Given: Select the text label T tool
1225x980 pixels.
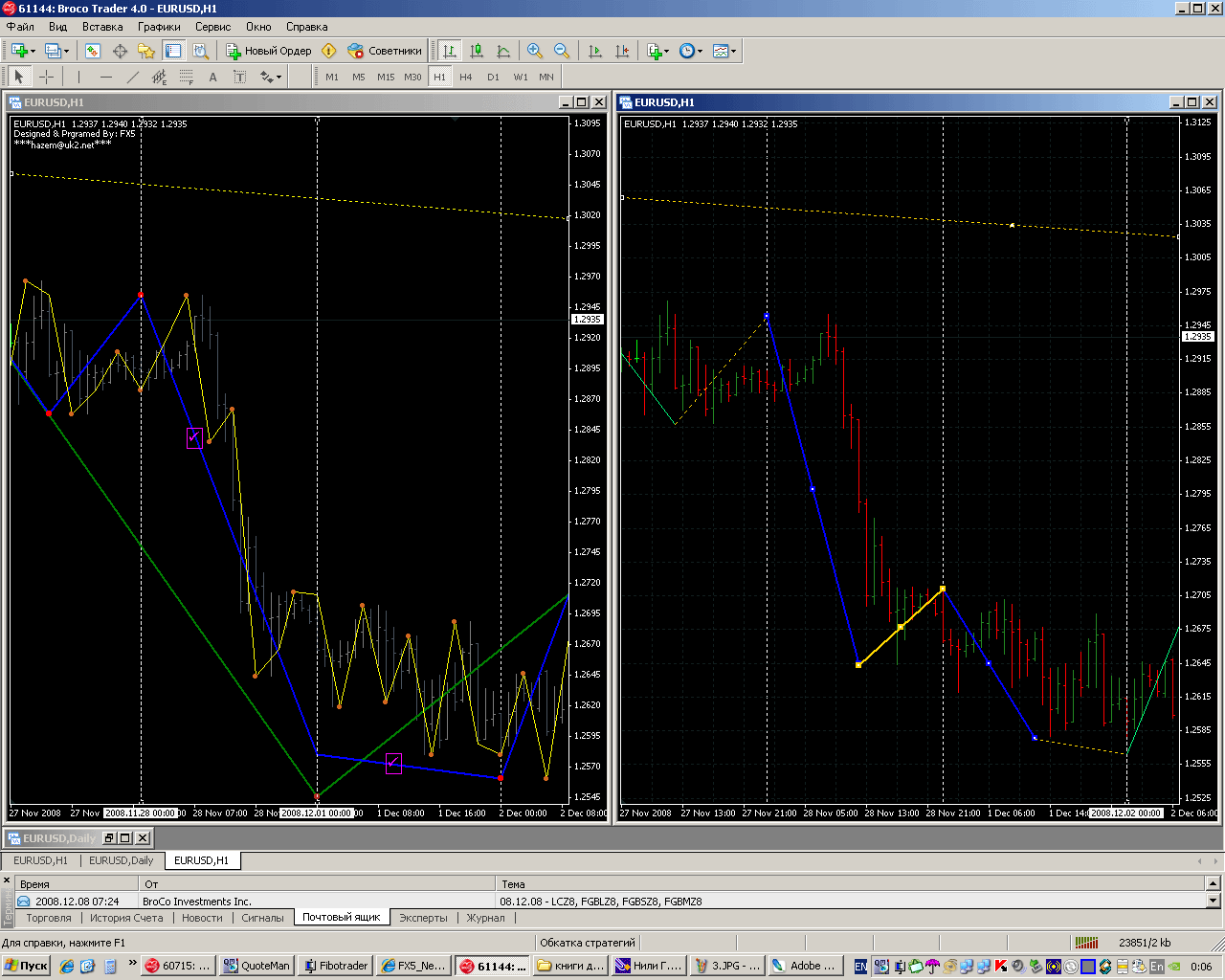Looking at the screenshot, I should tap(239, 77).
